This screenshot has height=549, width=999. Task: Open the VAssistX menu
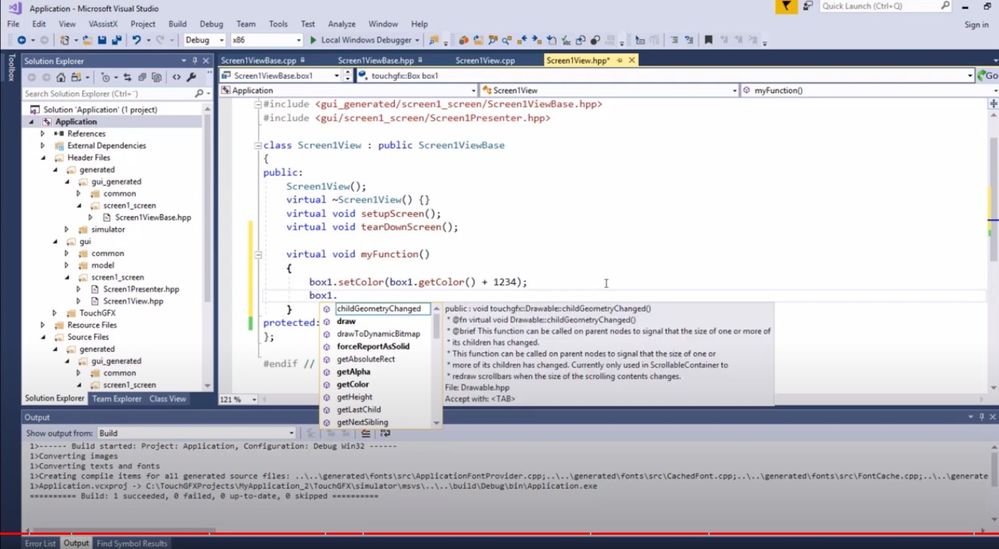103,24
